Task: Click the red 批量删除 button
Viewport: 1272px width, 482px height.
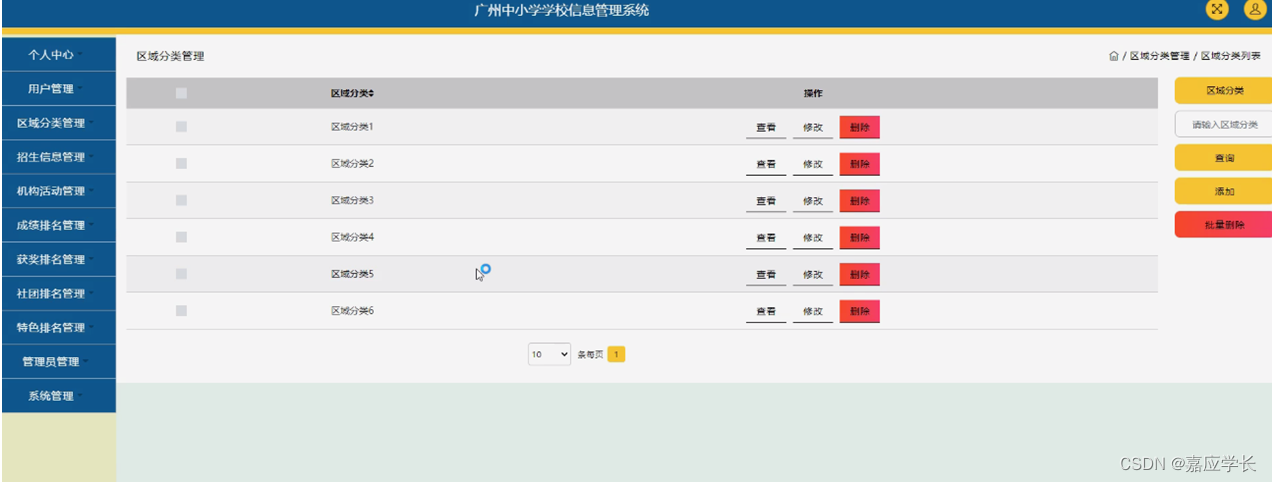Action: 1224,225
